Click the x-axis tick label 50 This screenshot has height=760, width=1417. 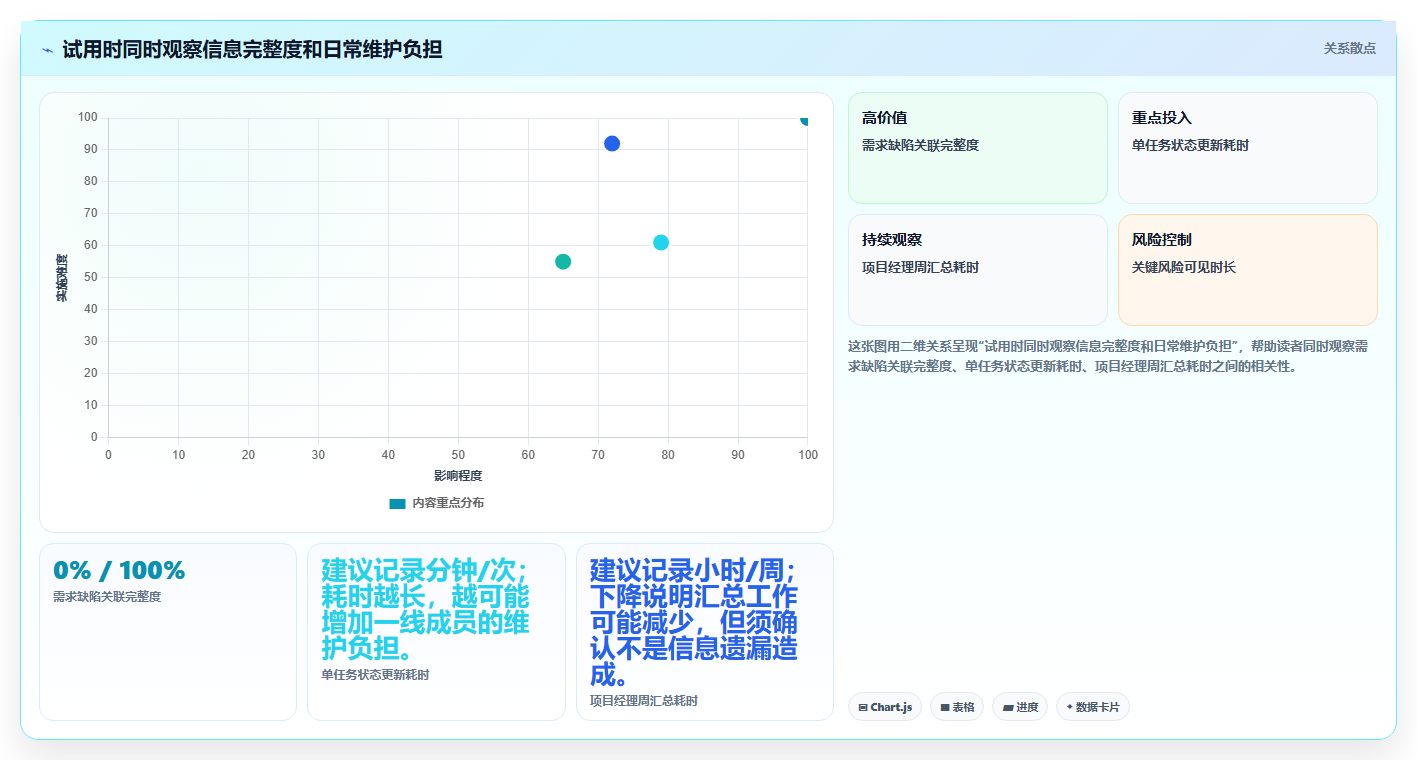click(x=458, y=455)
